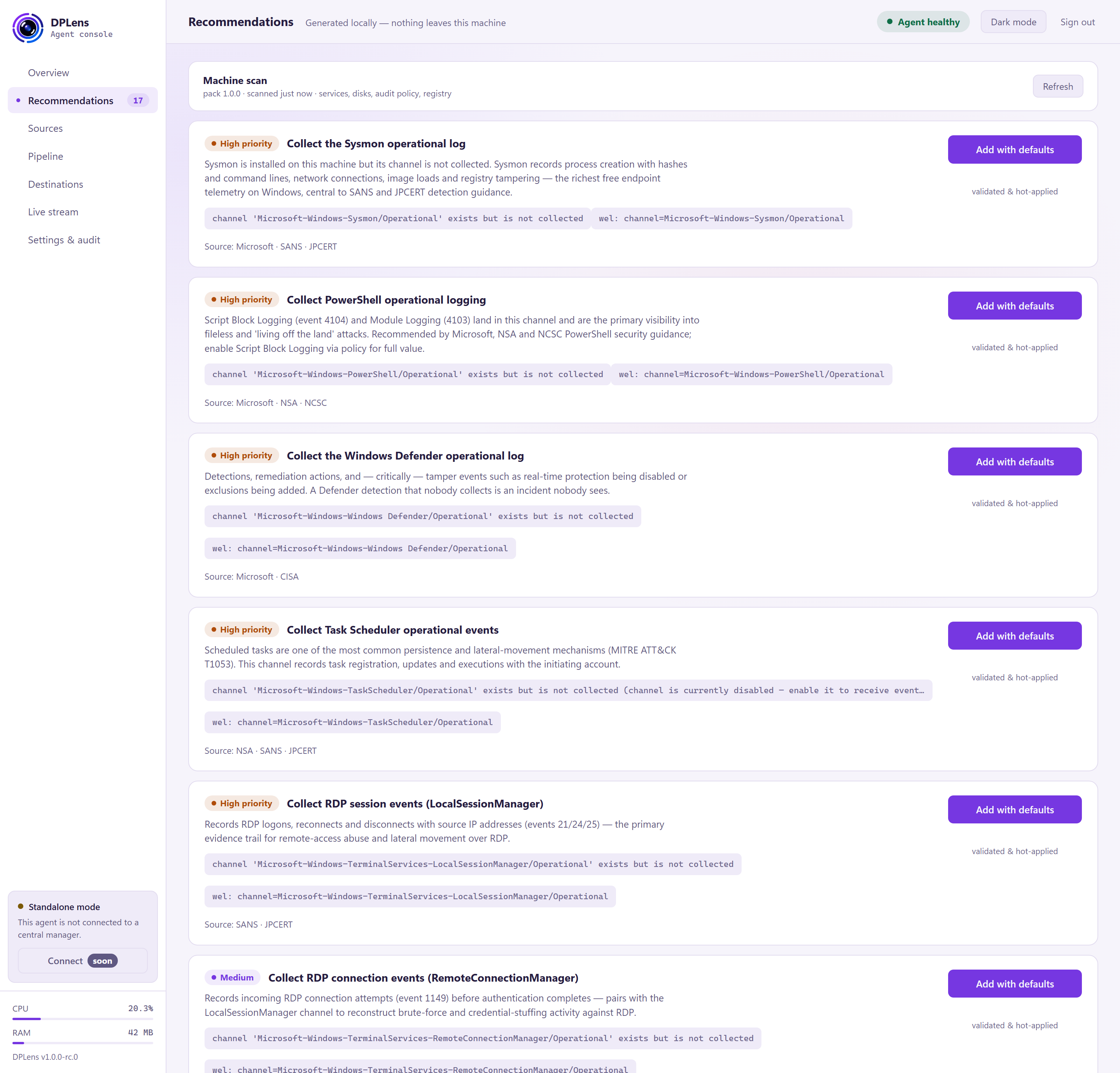Click High priority badge on Sysmon card
1120x1073 pixels.
tap(242, 143)
